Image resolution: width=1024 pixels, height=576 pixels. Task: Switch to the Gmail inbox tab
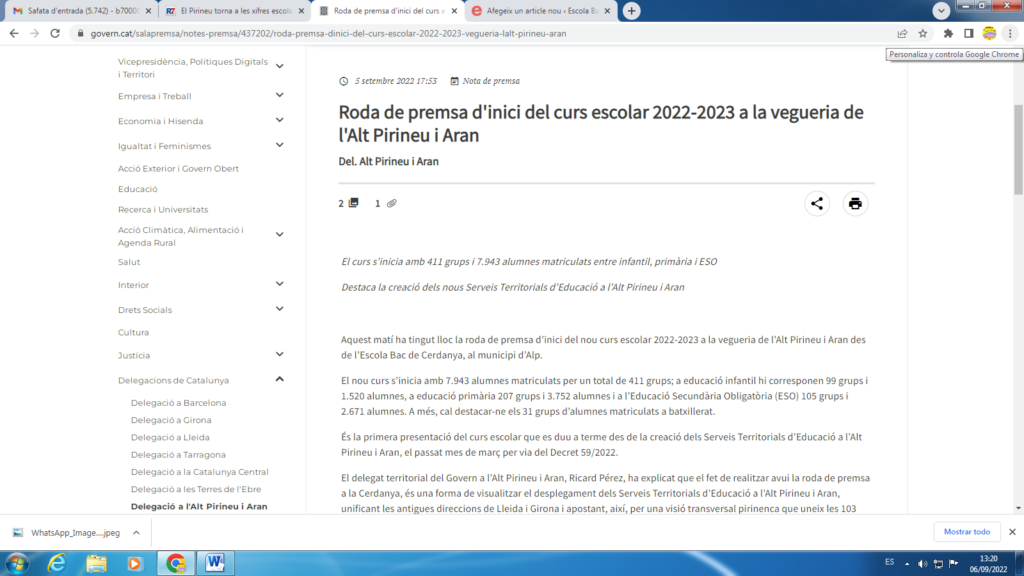click(x=78, y=11)
